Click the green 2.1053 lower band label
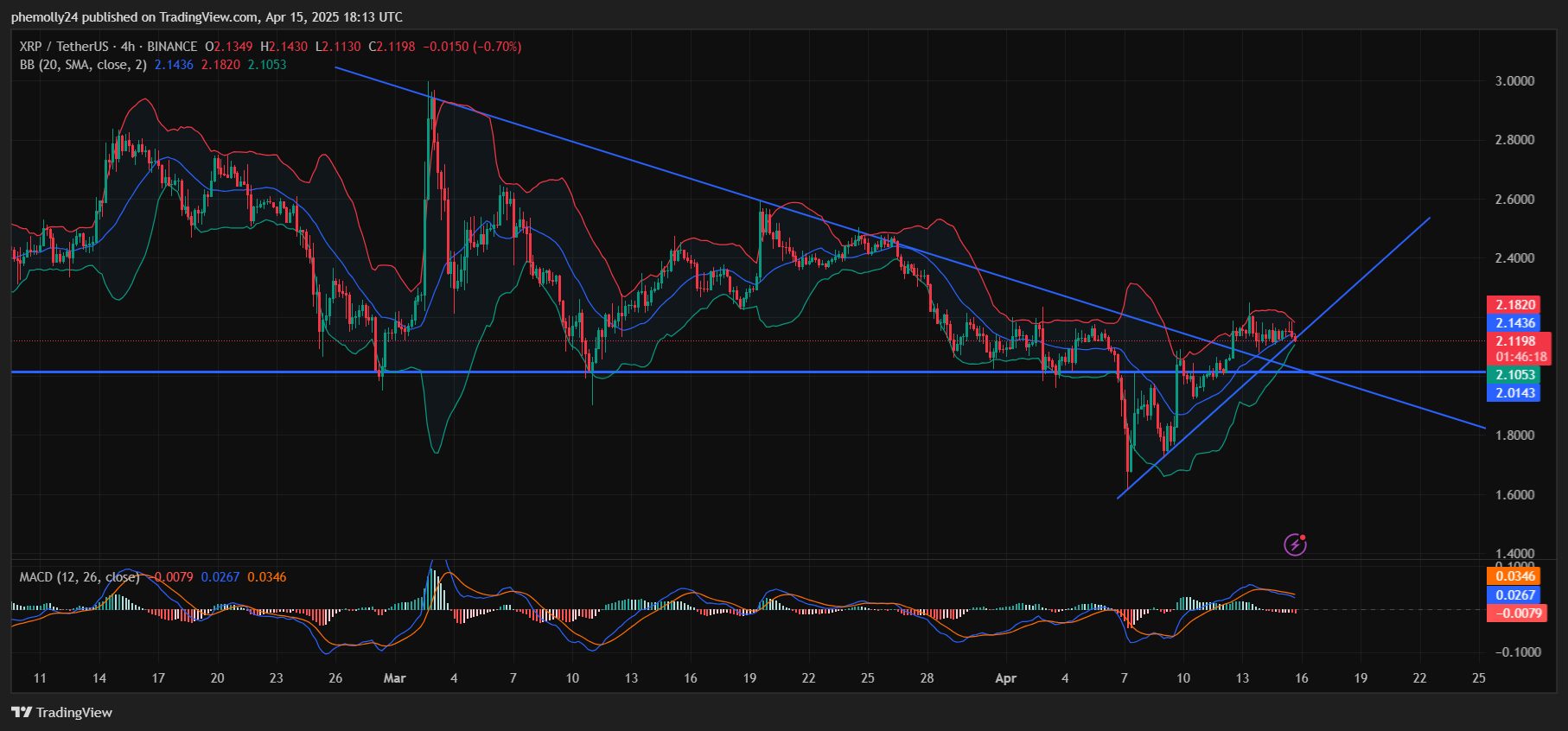The height and width of the screenshot is (731, 1568). 1515,375
